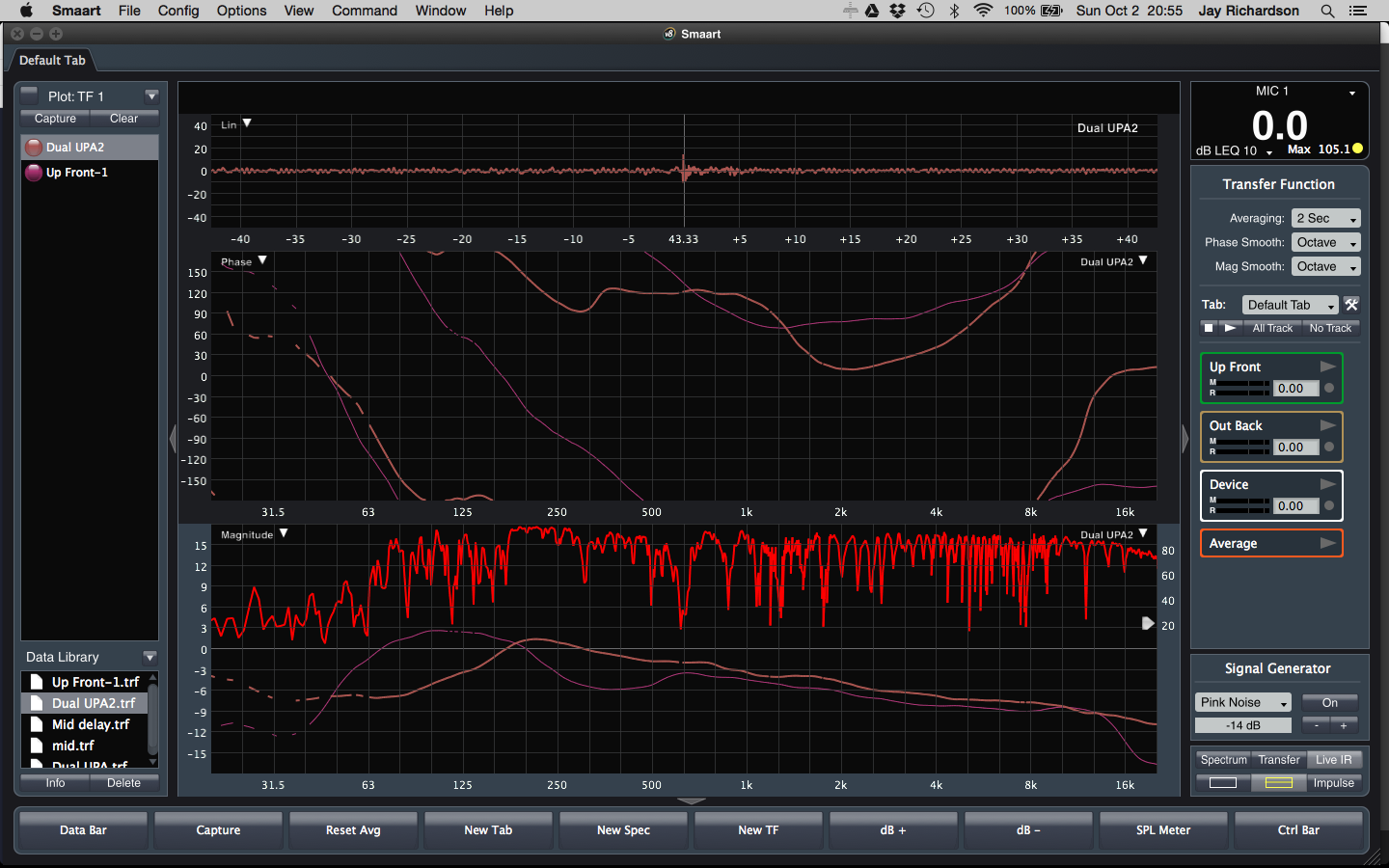The image size is (1389, 868).
Task: Toggle the Out Back delay tracking dot
Action: pos(1329,447)
